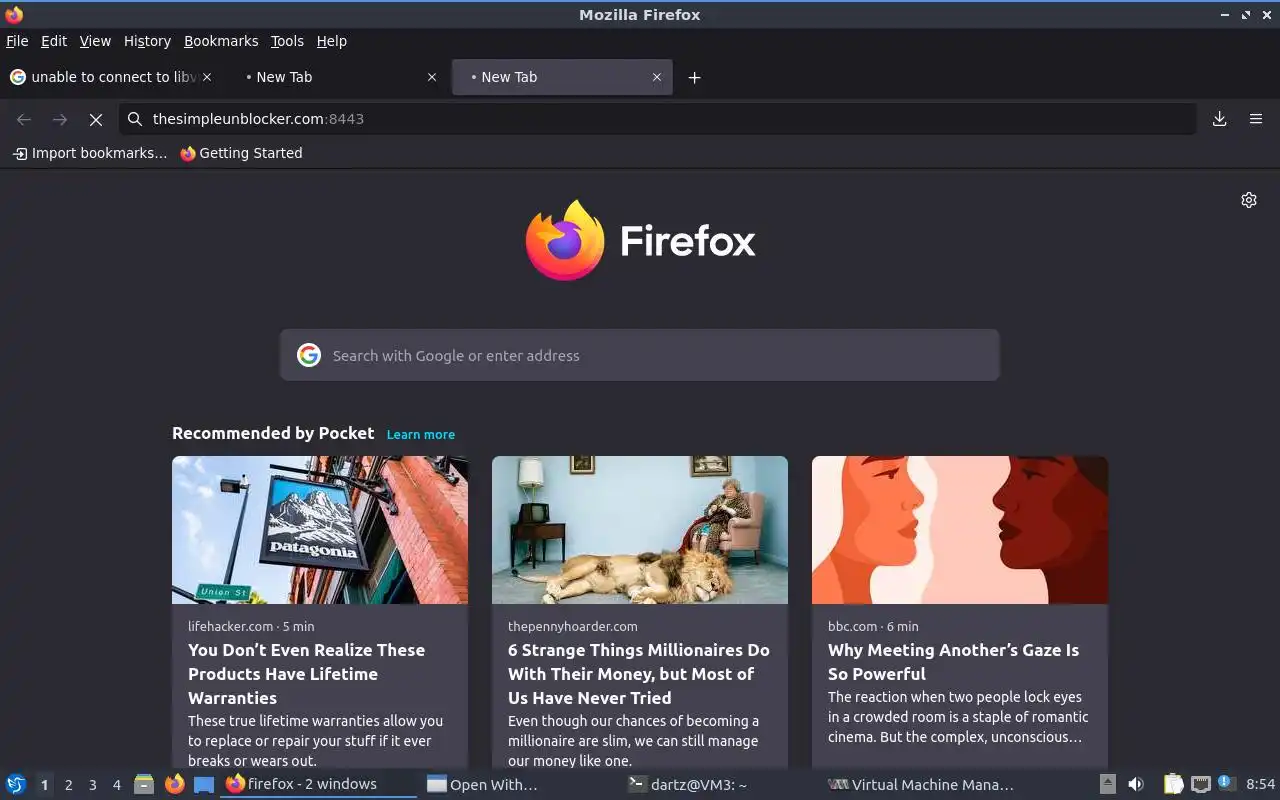This screenshot has height=800, width=1280.
Task: Open a new tab with plus button
Action: tap(694, 77)
